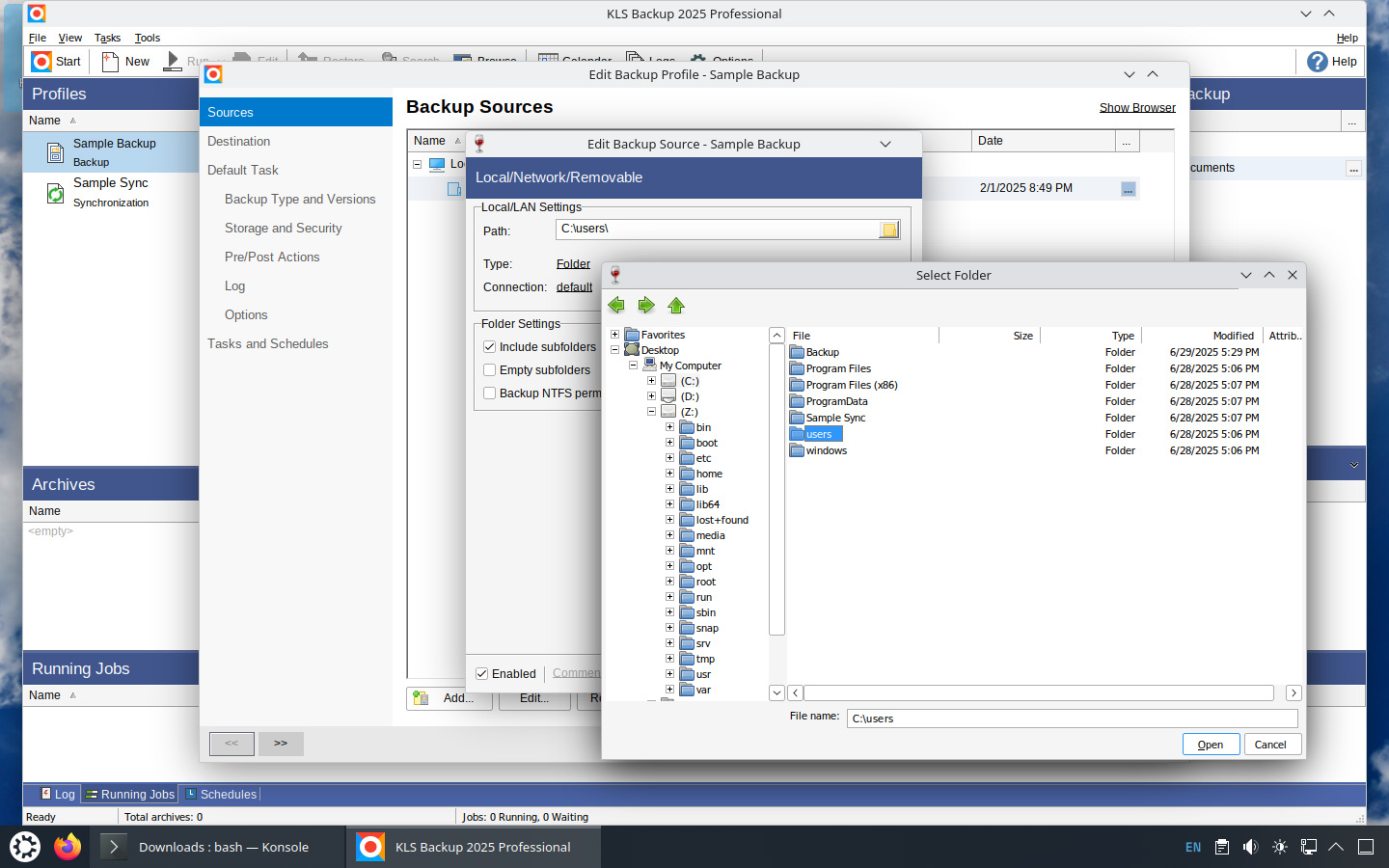Toggle Include subfolders checkbox
This screenshot has height=868, width=1389.
tap(489, 346)
